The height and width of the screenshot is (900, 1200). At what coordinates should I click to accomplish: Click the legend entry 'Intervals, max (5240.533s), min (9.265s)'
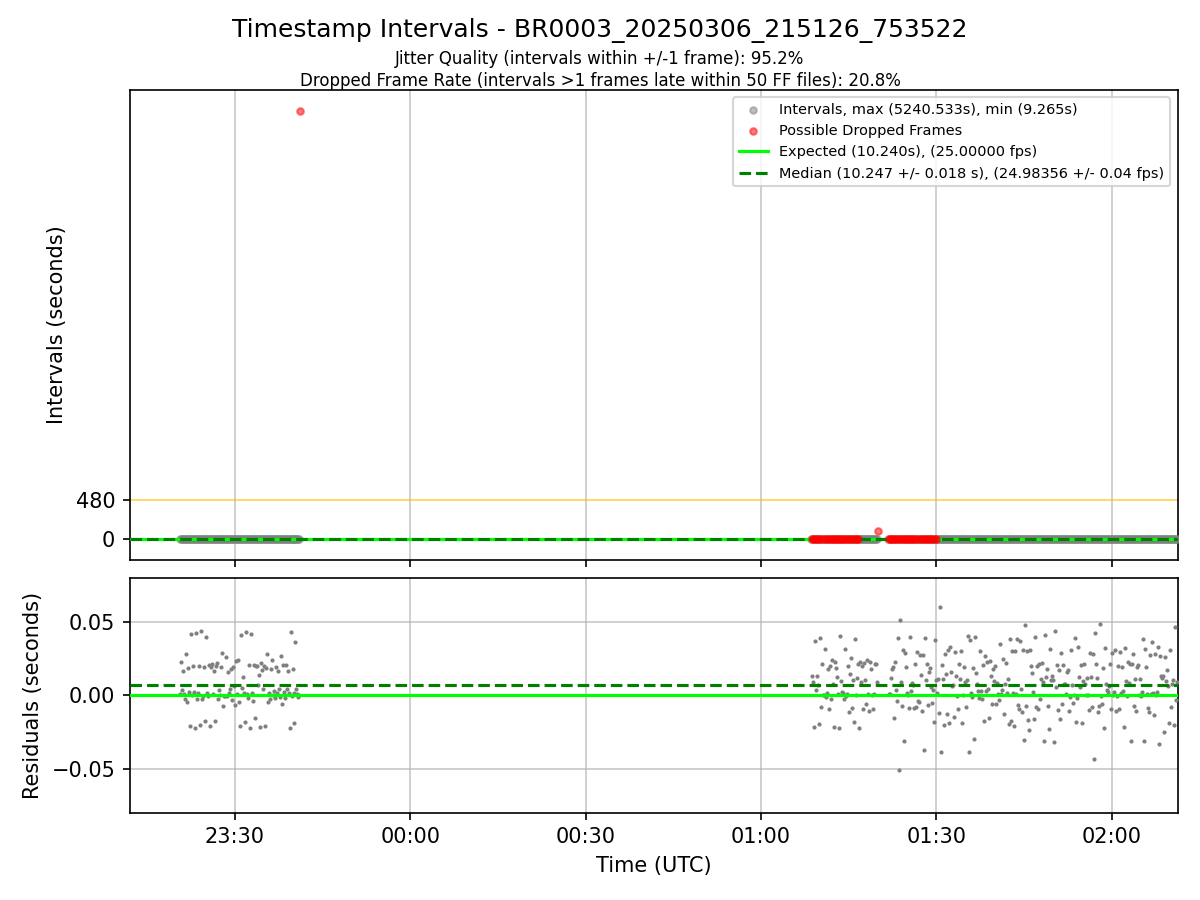[928, 109]
